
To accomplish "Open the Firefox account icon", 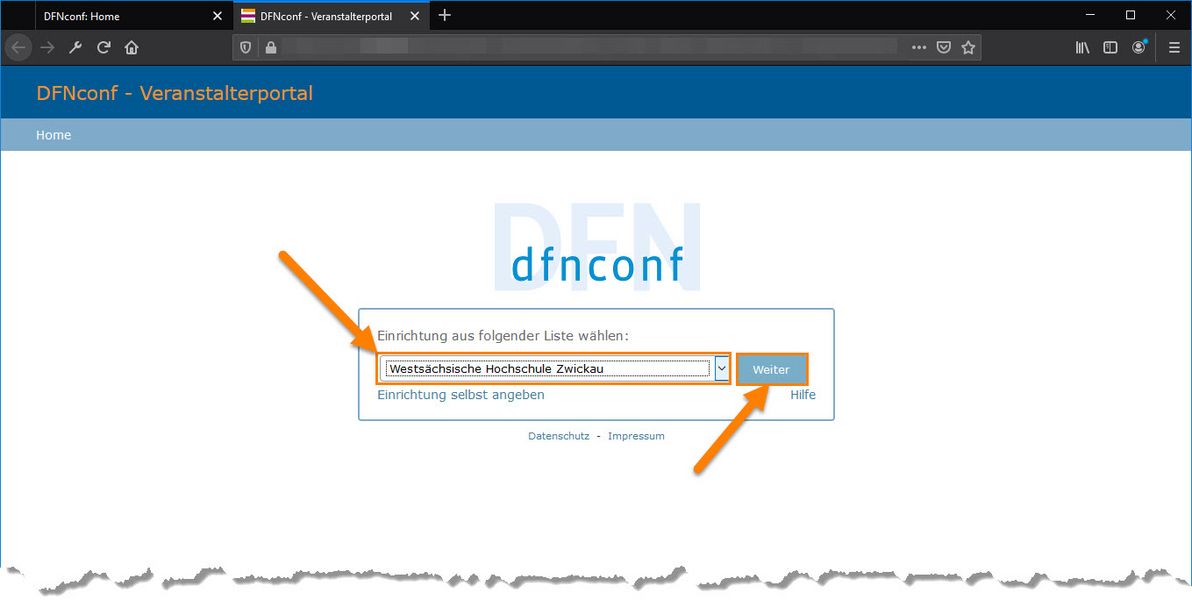I will pyautogui.click(x=1139, y=48).
